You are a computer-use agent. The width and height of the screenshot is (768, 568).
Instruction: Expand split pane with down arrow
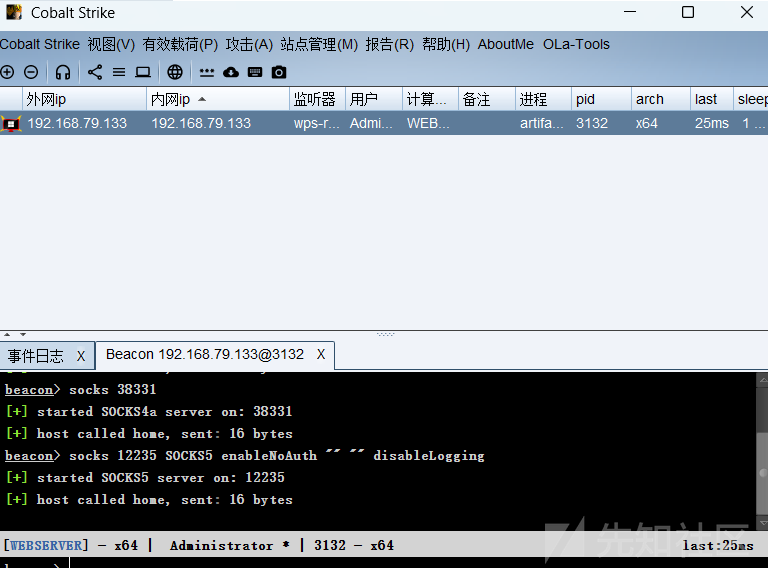coord(23,334)
